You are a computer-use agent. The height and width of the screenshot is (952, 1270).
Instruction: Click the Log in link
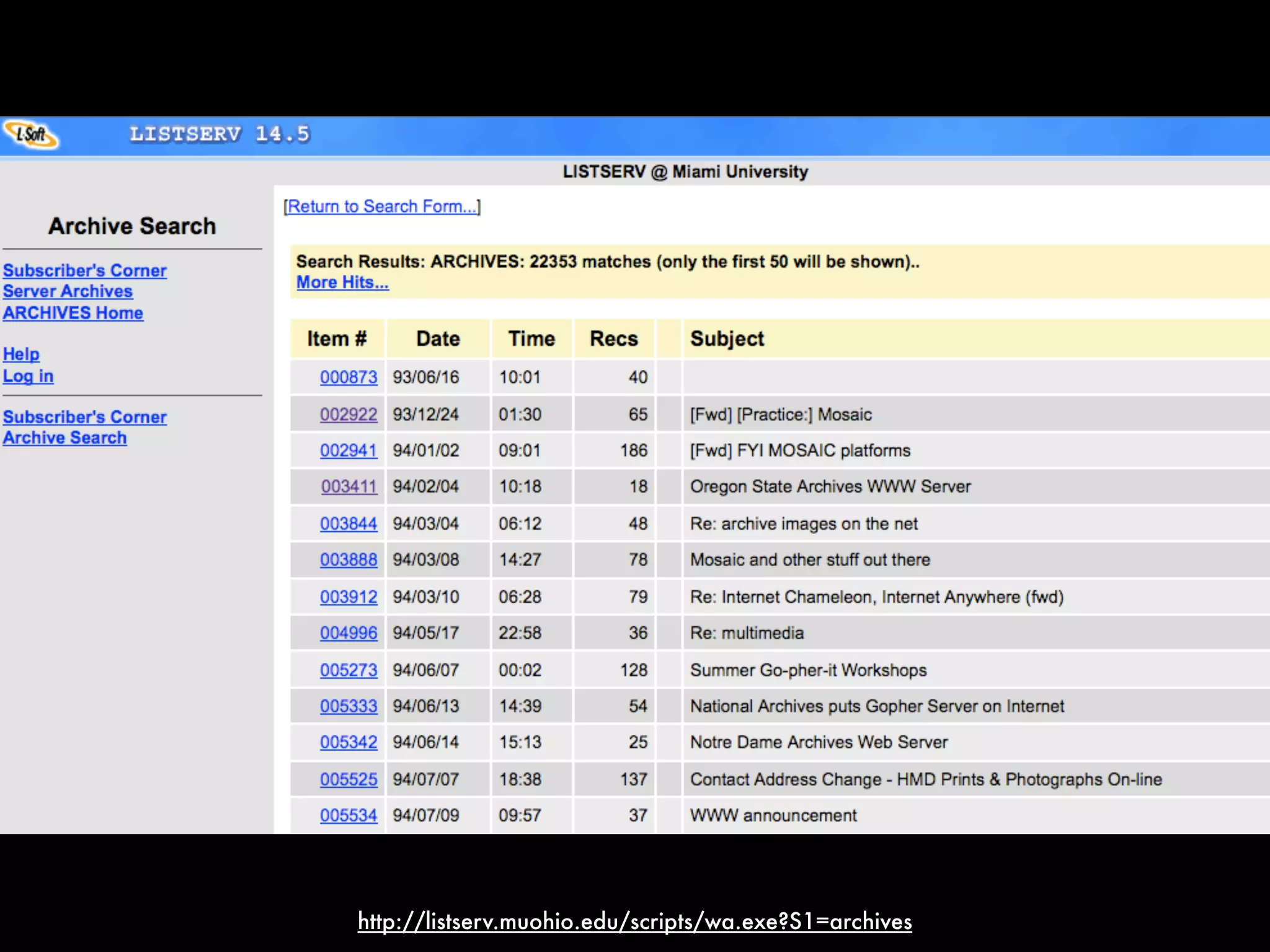click(x=29, y=376)
